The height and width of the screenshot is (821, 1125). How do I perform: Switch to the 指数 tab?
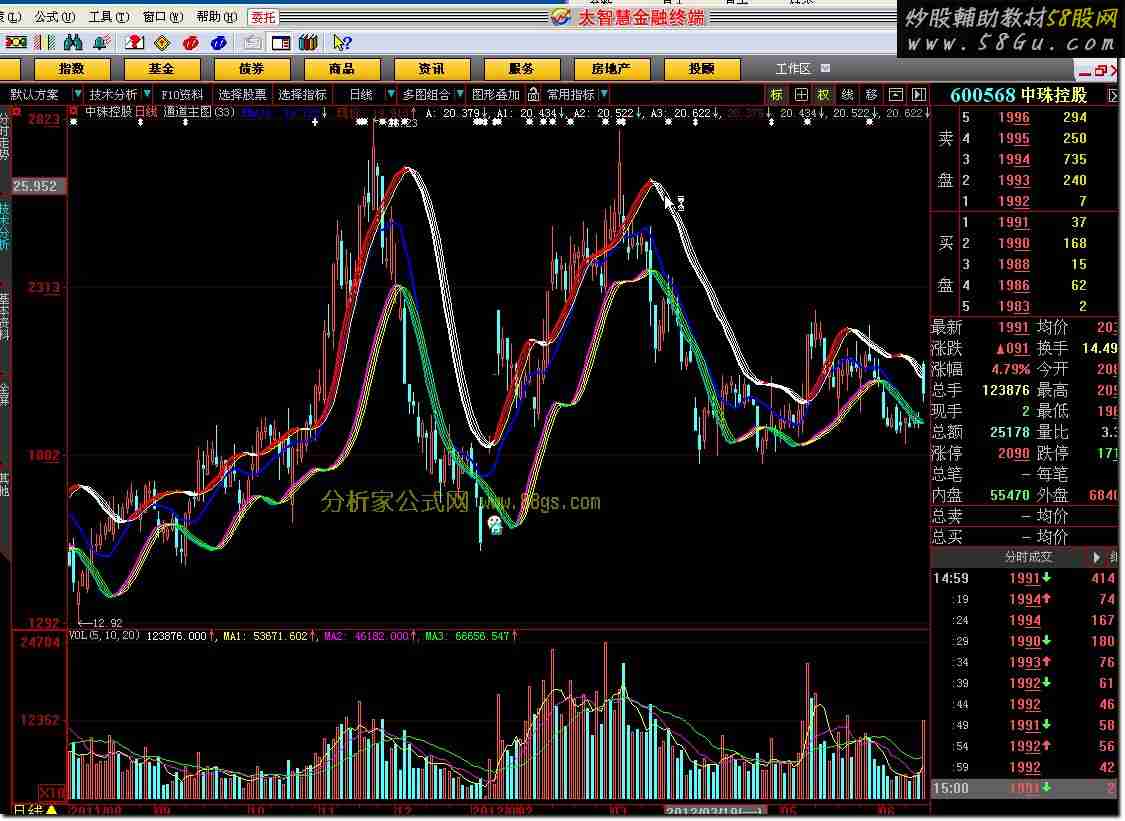pos(72,69)
